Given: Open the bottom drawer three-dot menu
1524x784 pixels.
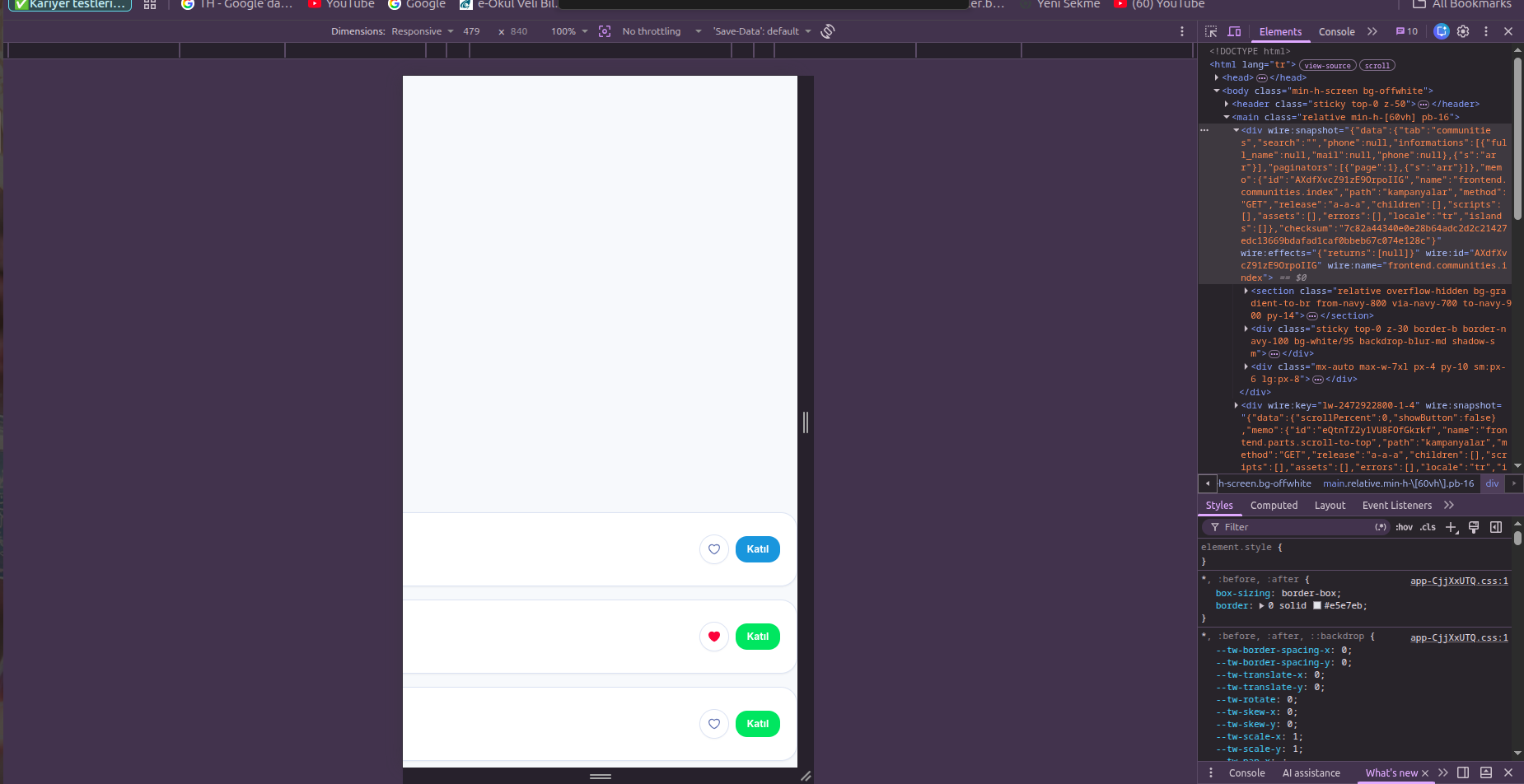Looking at the screenshot, I should point(1211,772).
